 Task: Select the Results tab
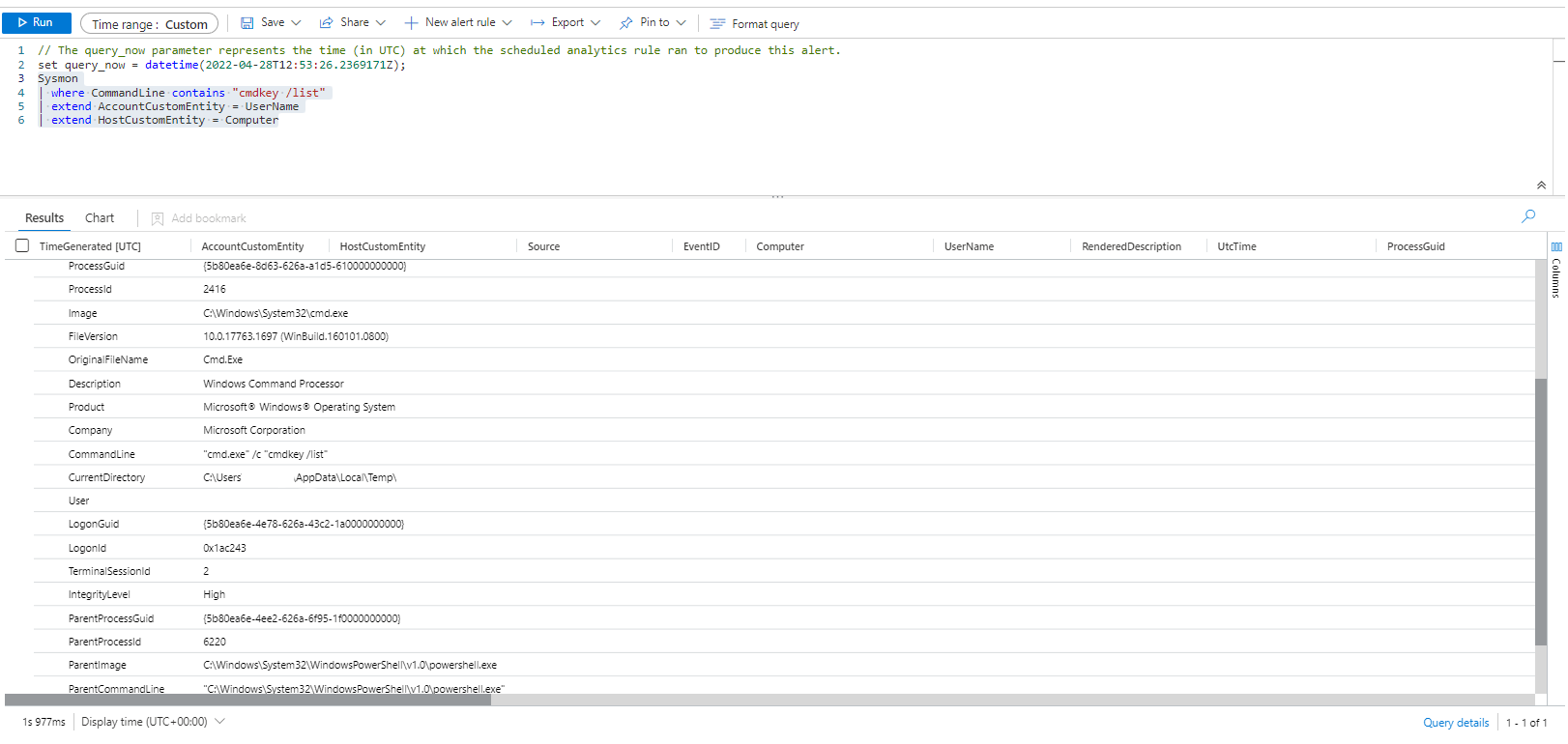[x=44, y=218]
